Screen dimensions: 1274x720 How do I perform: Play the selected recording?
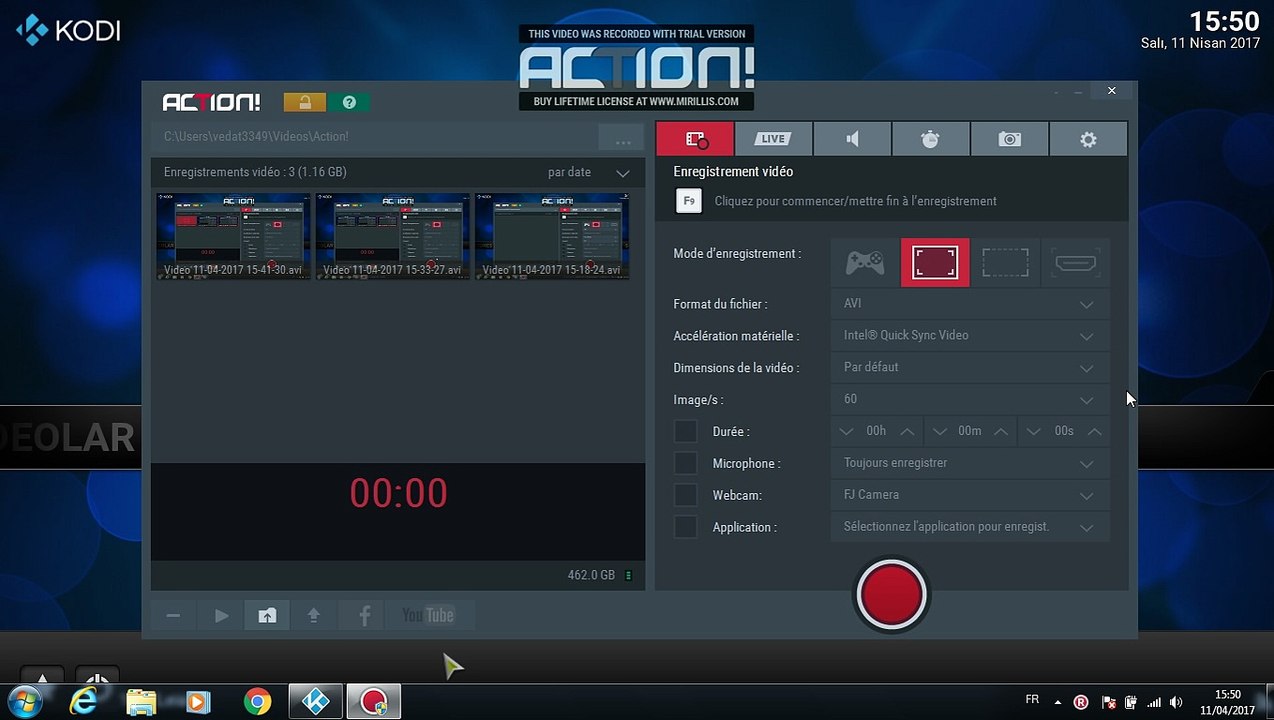coord(221,616)
